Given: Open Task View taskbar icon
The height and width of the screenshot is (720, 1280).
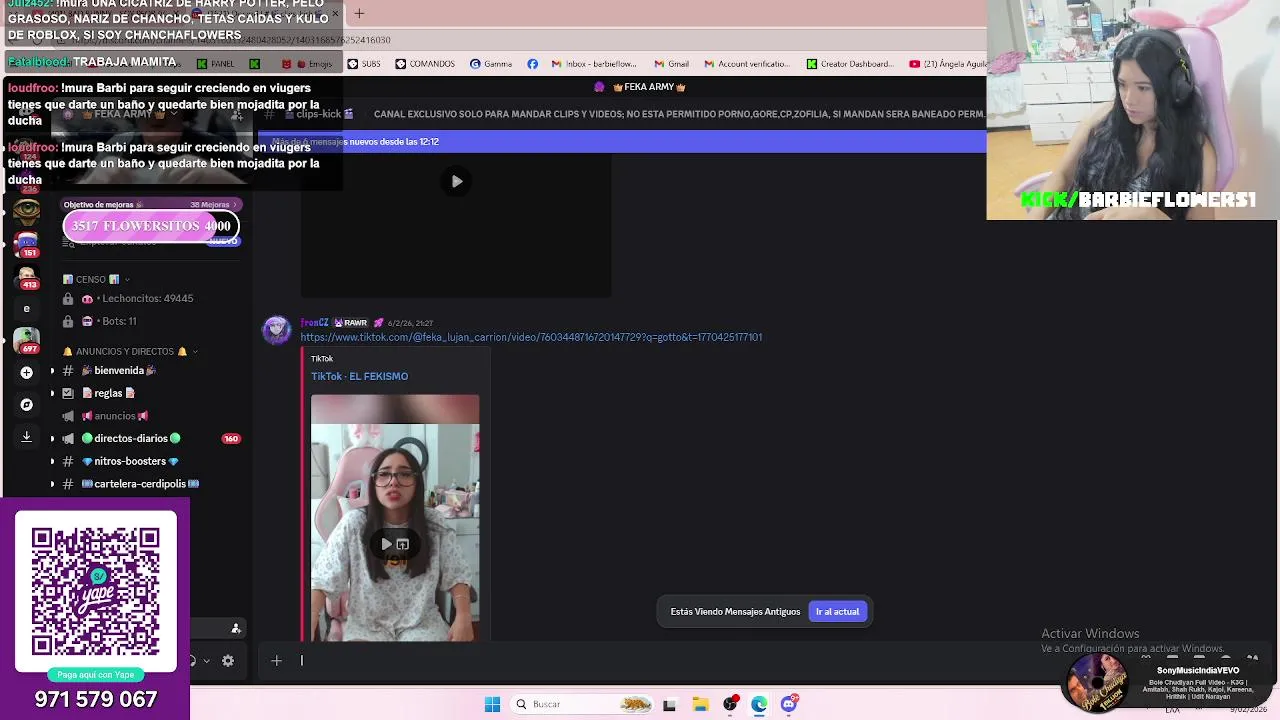Looking at the screenshot, I should click(x=669, y=704).
